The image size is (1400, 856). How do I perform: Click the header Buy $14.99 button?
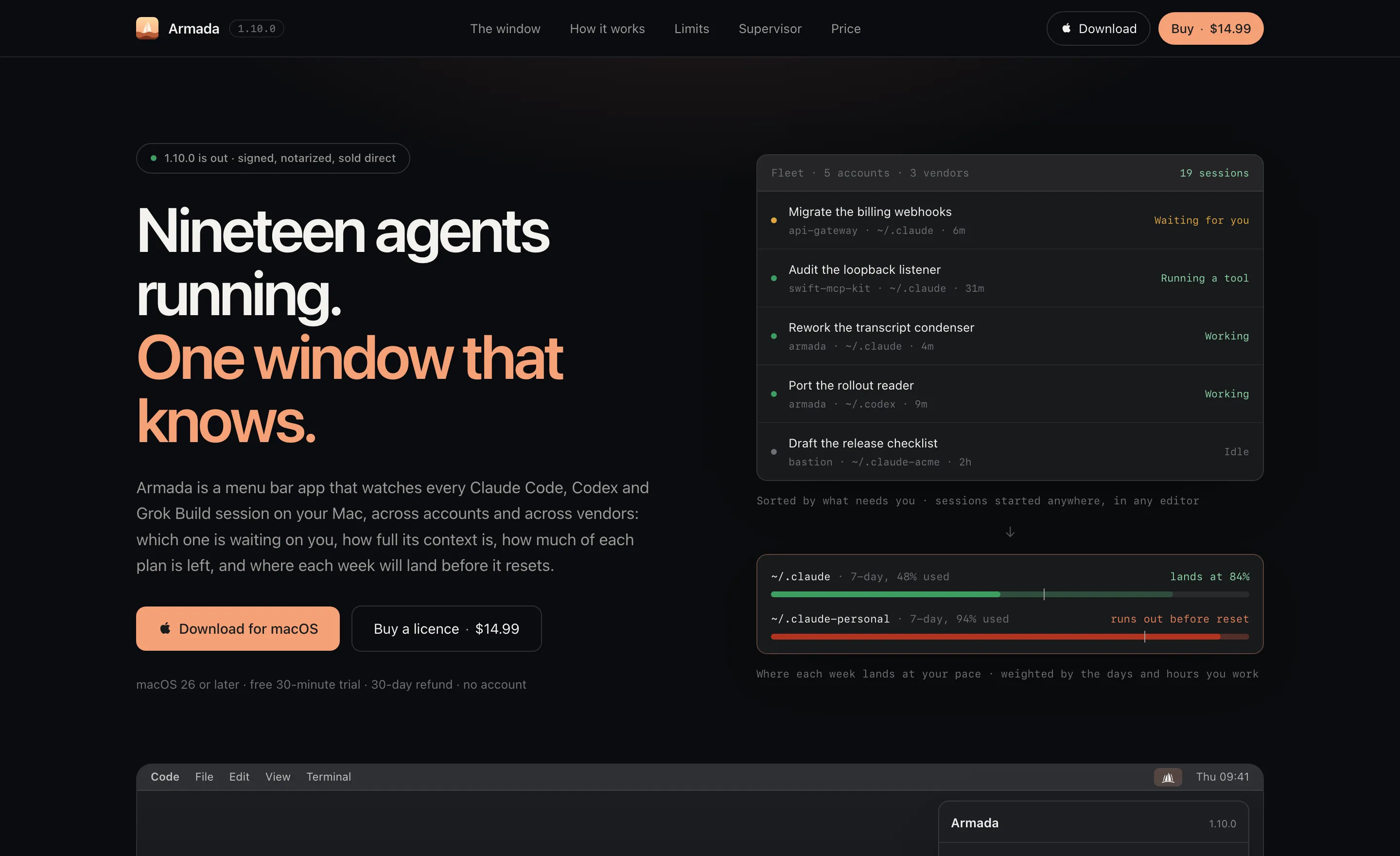tap(1211, 28)
